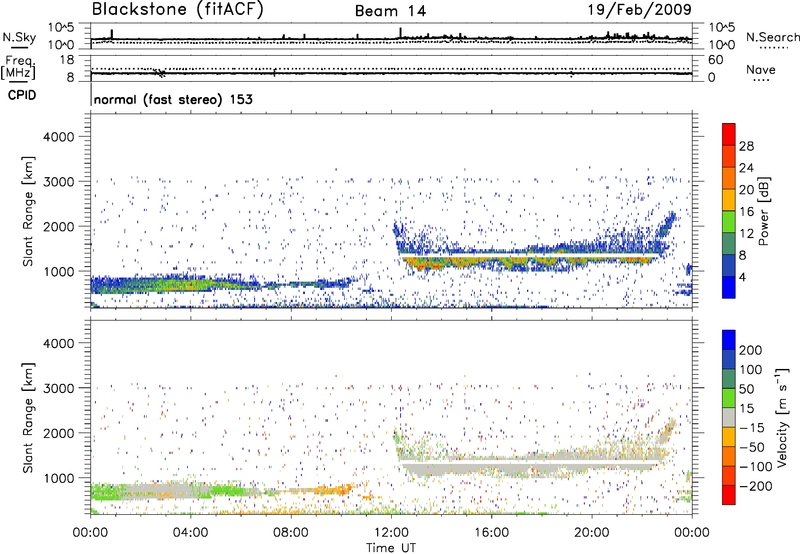Click the plot title "Blackstone (fitACF)"
Screen dimensions: 800x554
tap(177, 10)
